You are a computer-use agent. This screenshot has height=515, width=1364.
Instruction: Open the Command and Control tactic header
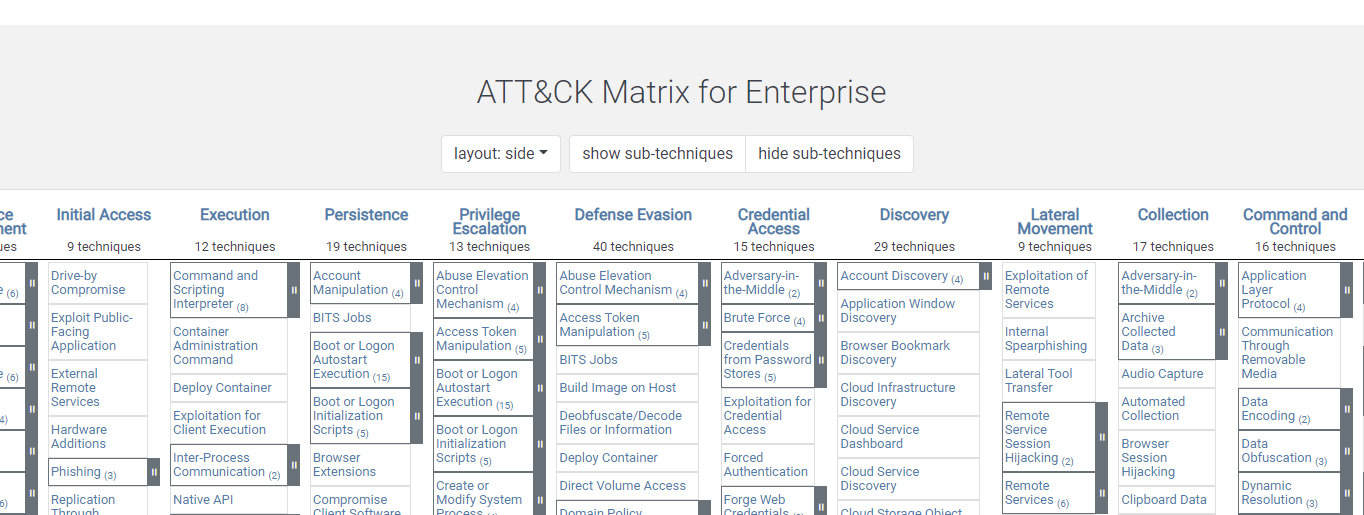tap(1295, 221)
